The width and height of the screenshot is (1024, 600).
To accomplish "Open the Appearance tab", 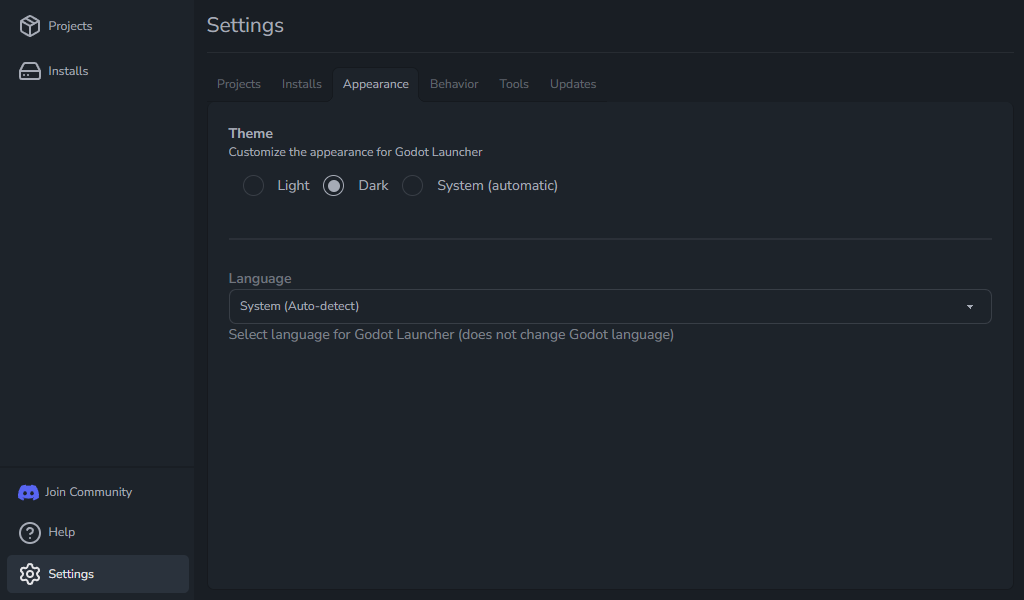I will 376,84.
